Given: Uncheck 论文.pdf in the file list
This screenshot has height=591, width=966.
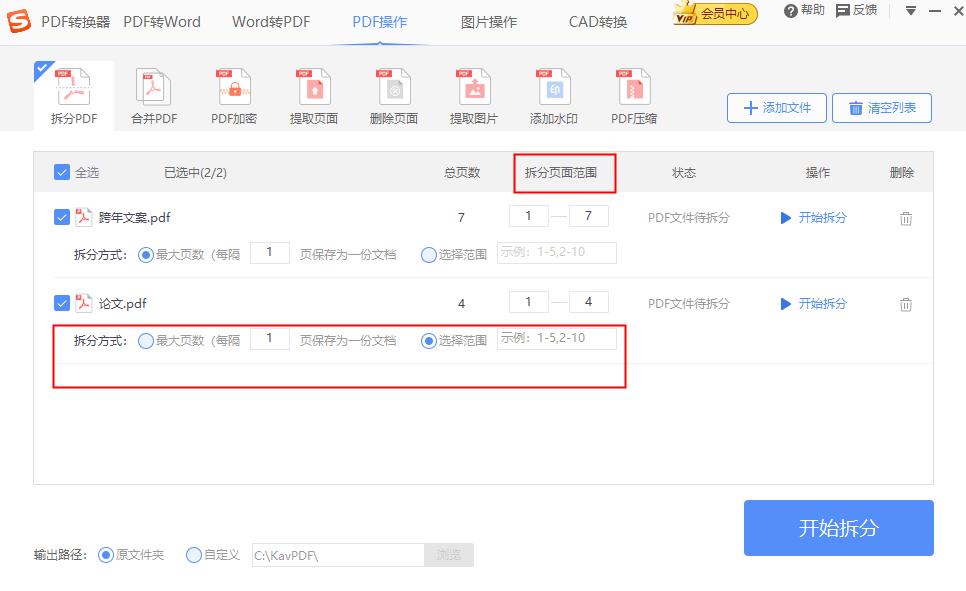Looking at the screenshot, I should 62,302.
